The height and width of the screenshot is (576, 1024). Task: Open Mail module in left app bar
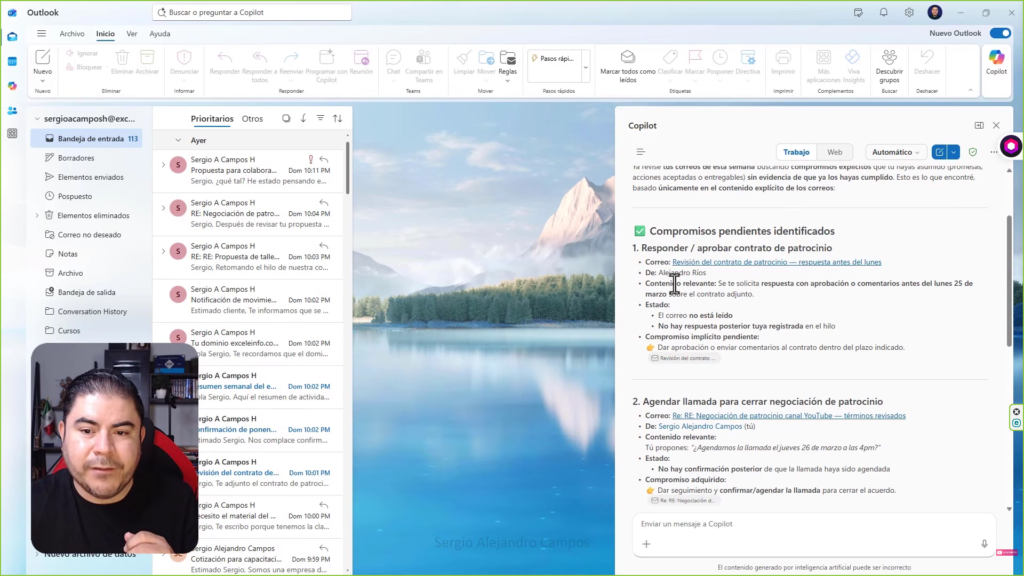12,37
